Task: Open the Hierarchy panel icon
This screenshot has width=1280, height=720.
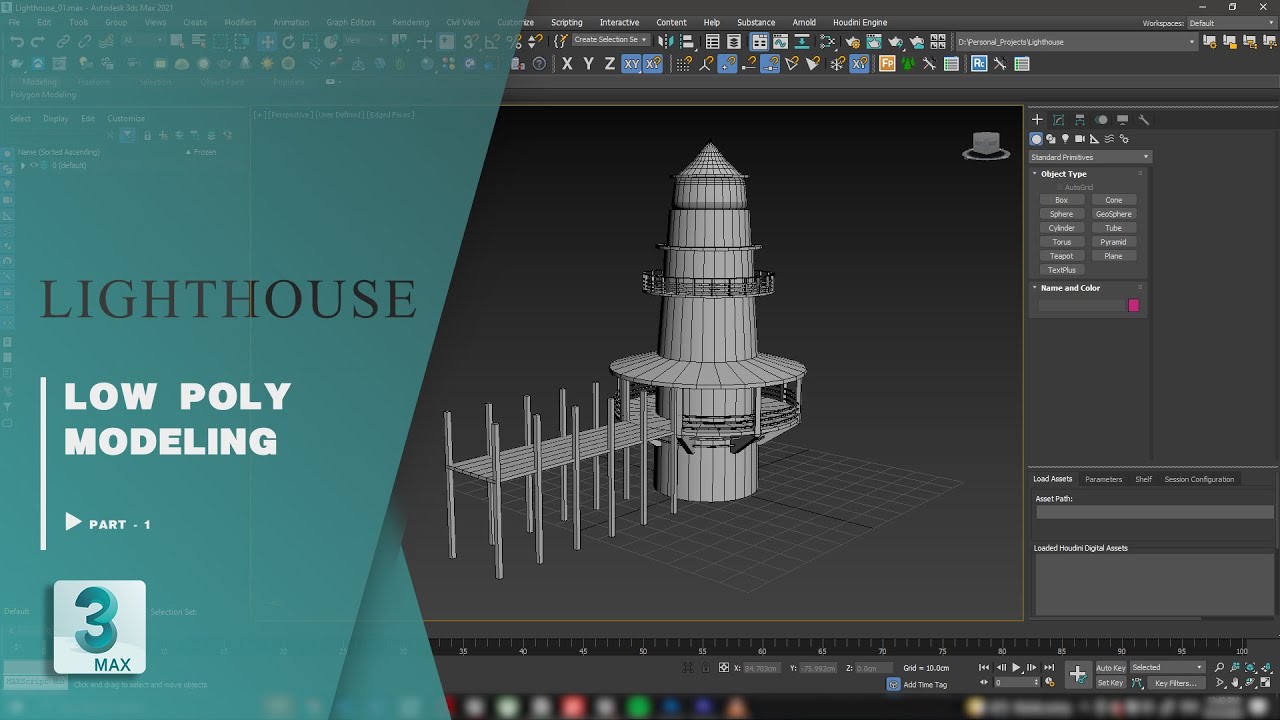Action: (1080, 120)
